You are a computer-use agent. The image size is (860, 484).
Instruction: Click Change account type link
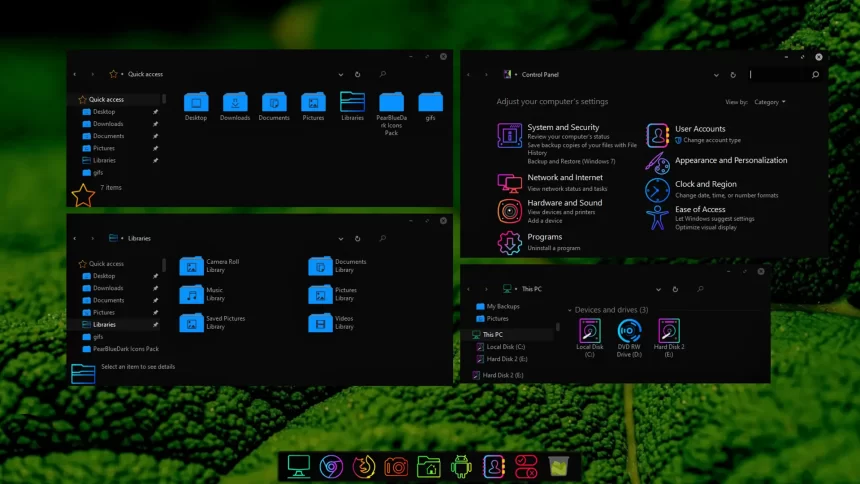tap(712, 140)
